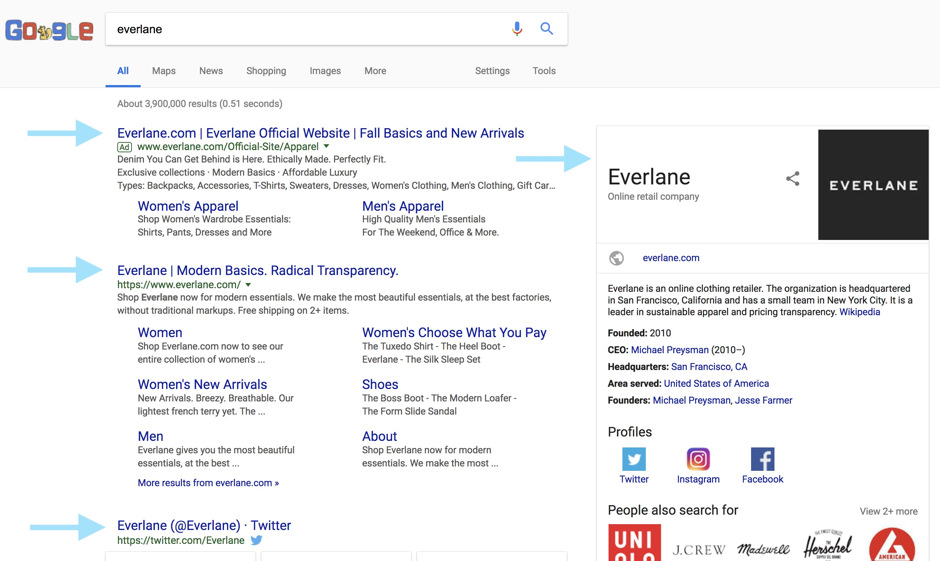Click the Uniqlo red logo thumbnail

(634, 544)
